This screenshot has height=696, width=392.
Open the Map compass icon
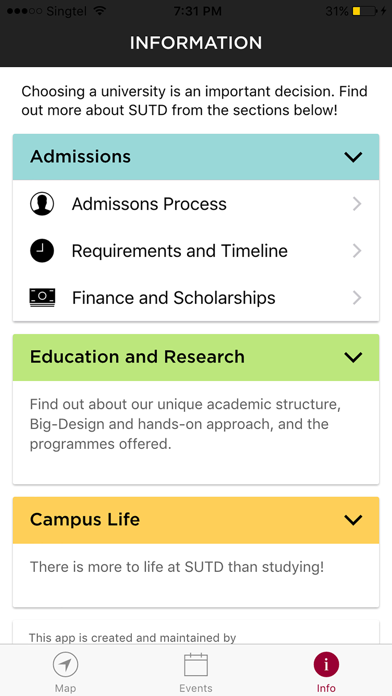coord(65,665)
